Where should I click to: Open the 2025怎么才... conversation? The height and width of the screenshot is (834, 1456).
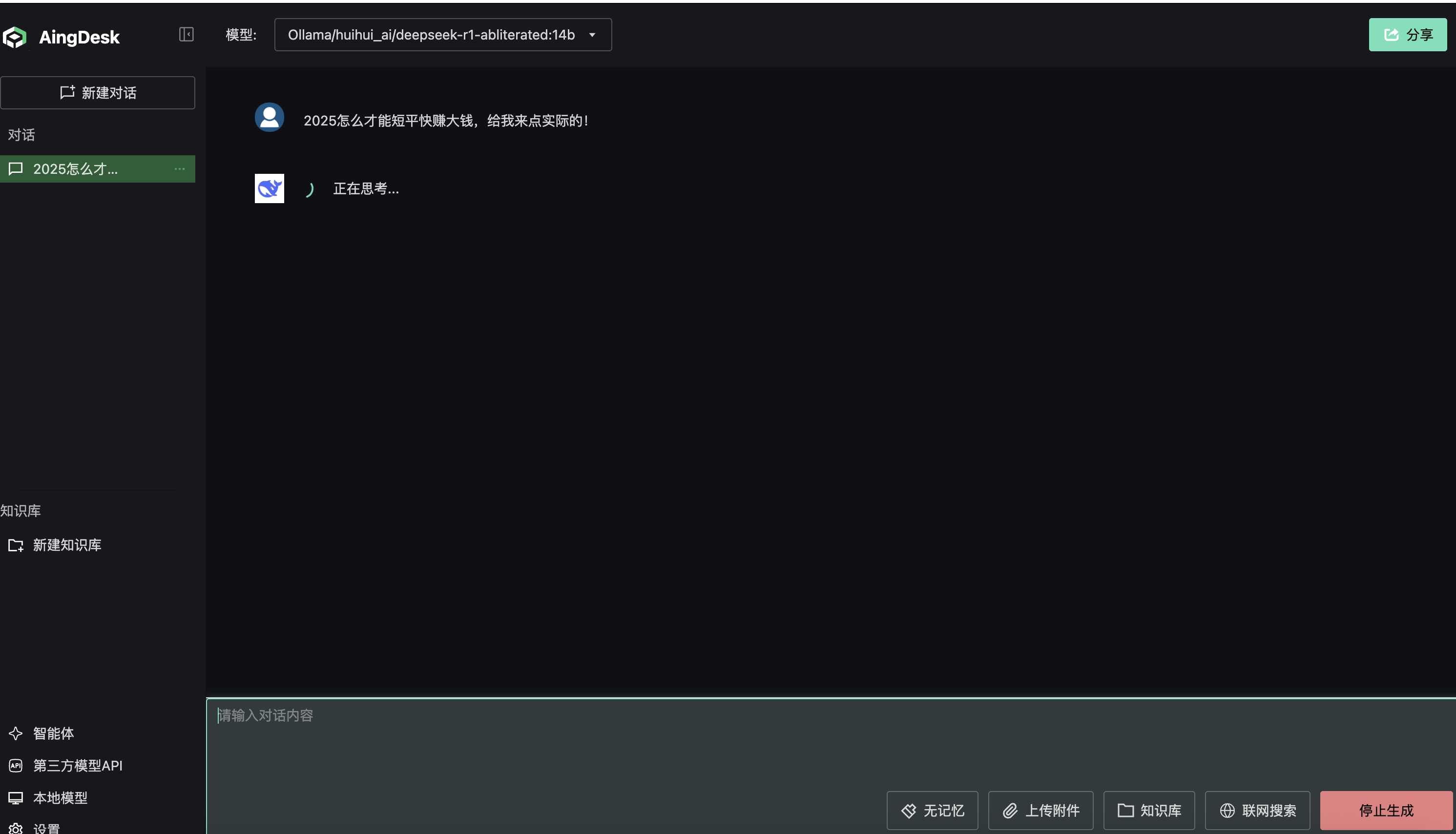[97, 169]
